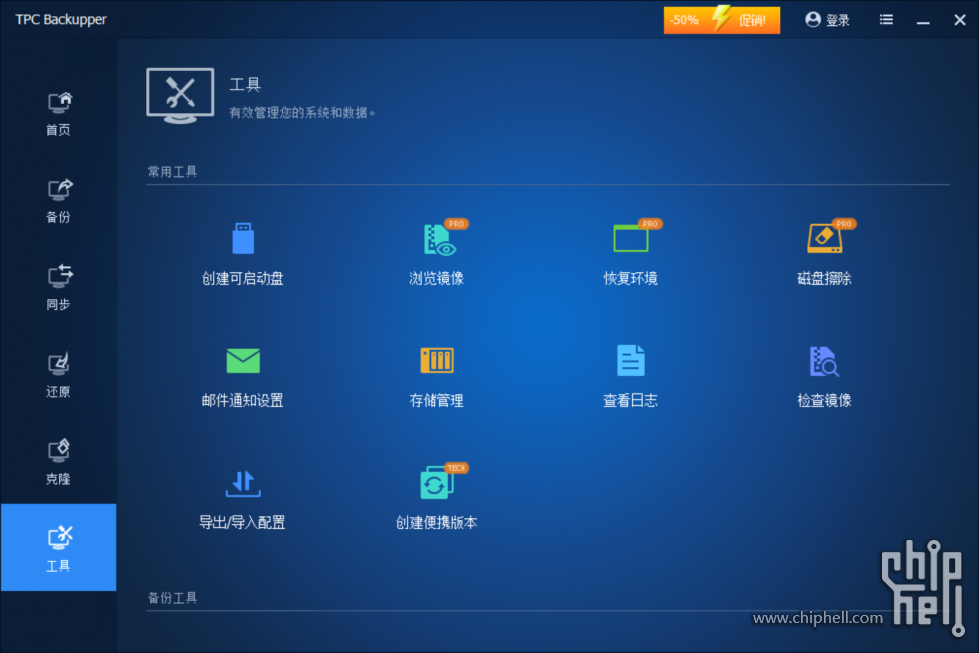Image resolution: width=979 pixels, height=653 pixels.
Task: Open the hamburger menu in title bar
Action: click(x=886, y=20)
